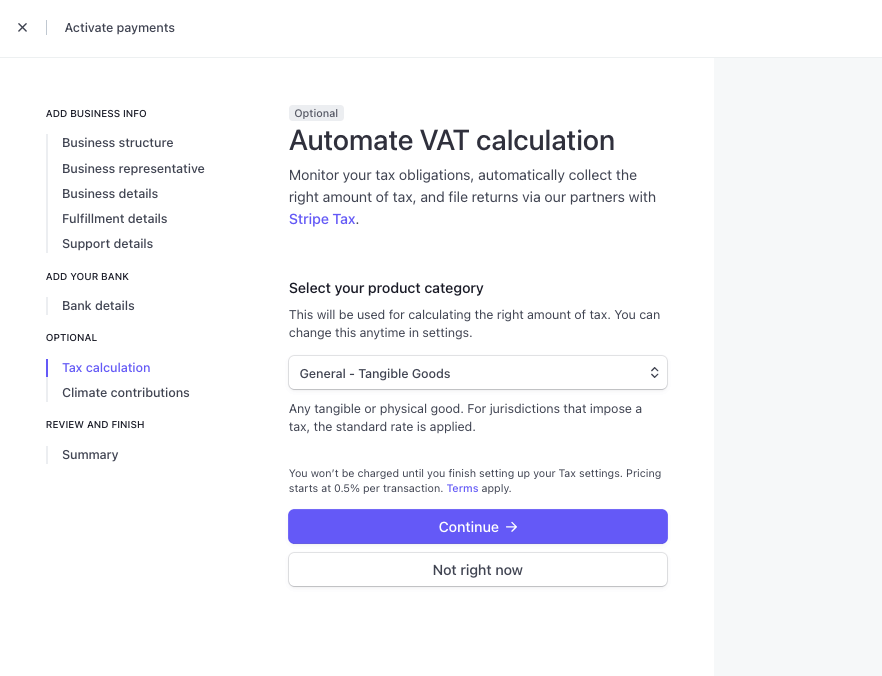Go to Business structure step
This screenshot has width=882, height=676.
[x=117, y=143]
